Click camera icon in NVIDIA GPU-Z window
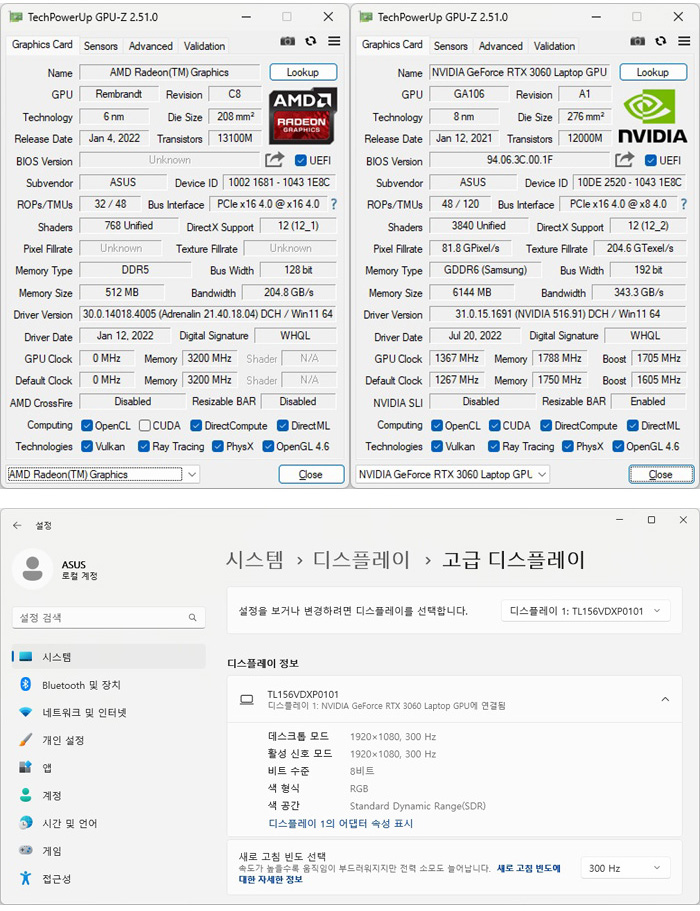 (x=637, y=41)
